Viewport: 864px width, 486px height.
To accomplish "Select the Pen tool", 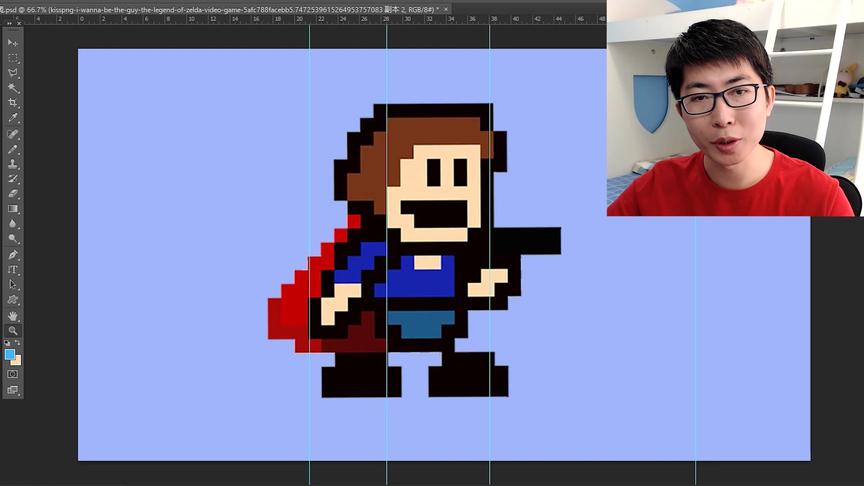I will tap(13, 255).
